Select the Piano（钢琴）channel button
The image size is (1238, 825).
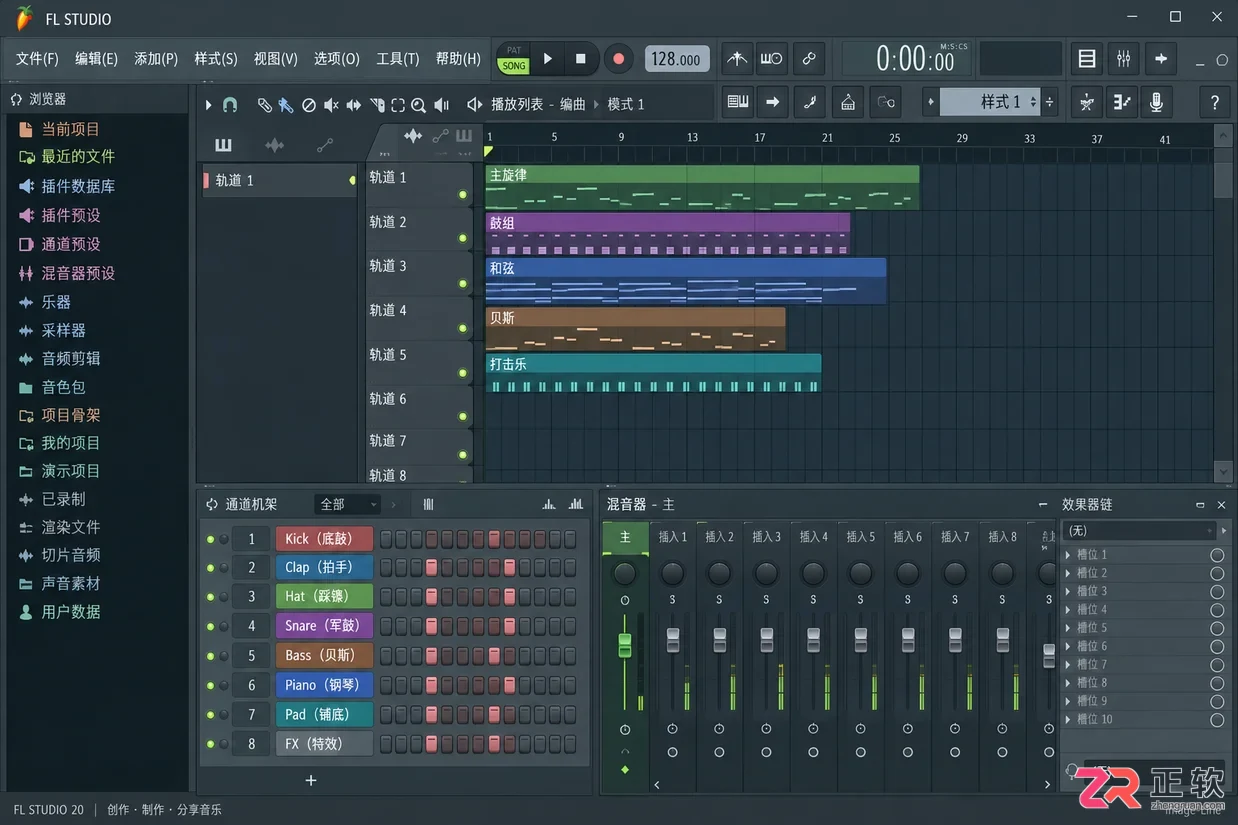pyautogui.click(x=324, y=685)
